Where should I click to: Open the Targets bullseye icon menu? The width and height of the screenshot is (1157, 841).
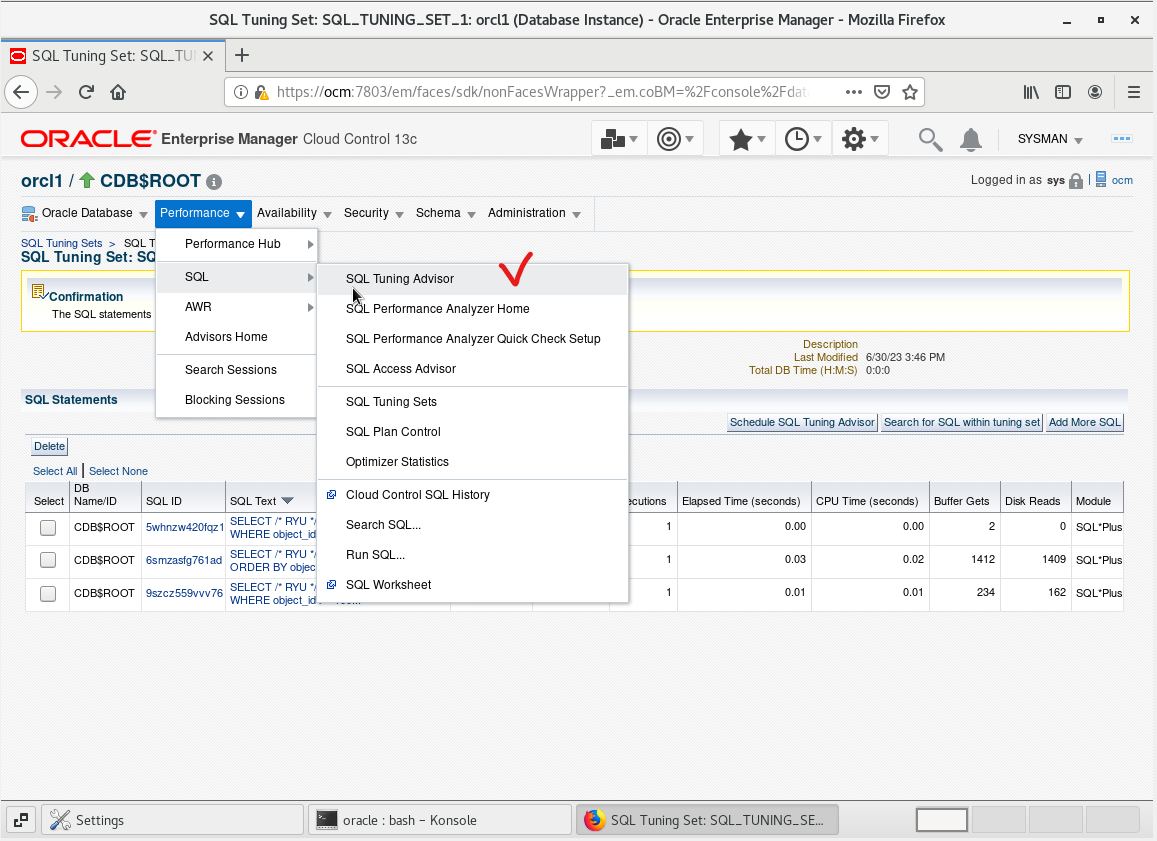click(x=674, y=139)
